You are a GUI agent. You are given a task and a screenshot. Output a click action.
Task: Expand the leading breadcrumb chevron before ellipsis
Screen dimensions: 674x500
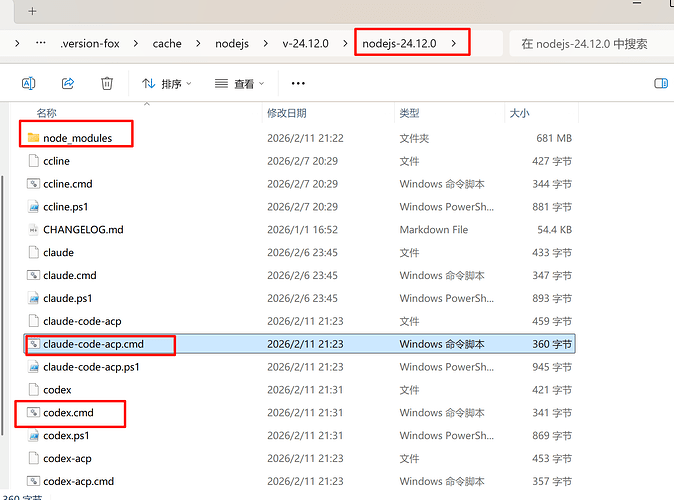(x=17, y=43)
